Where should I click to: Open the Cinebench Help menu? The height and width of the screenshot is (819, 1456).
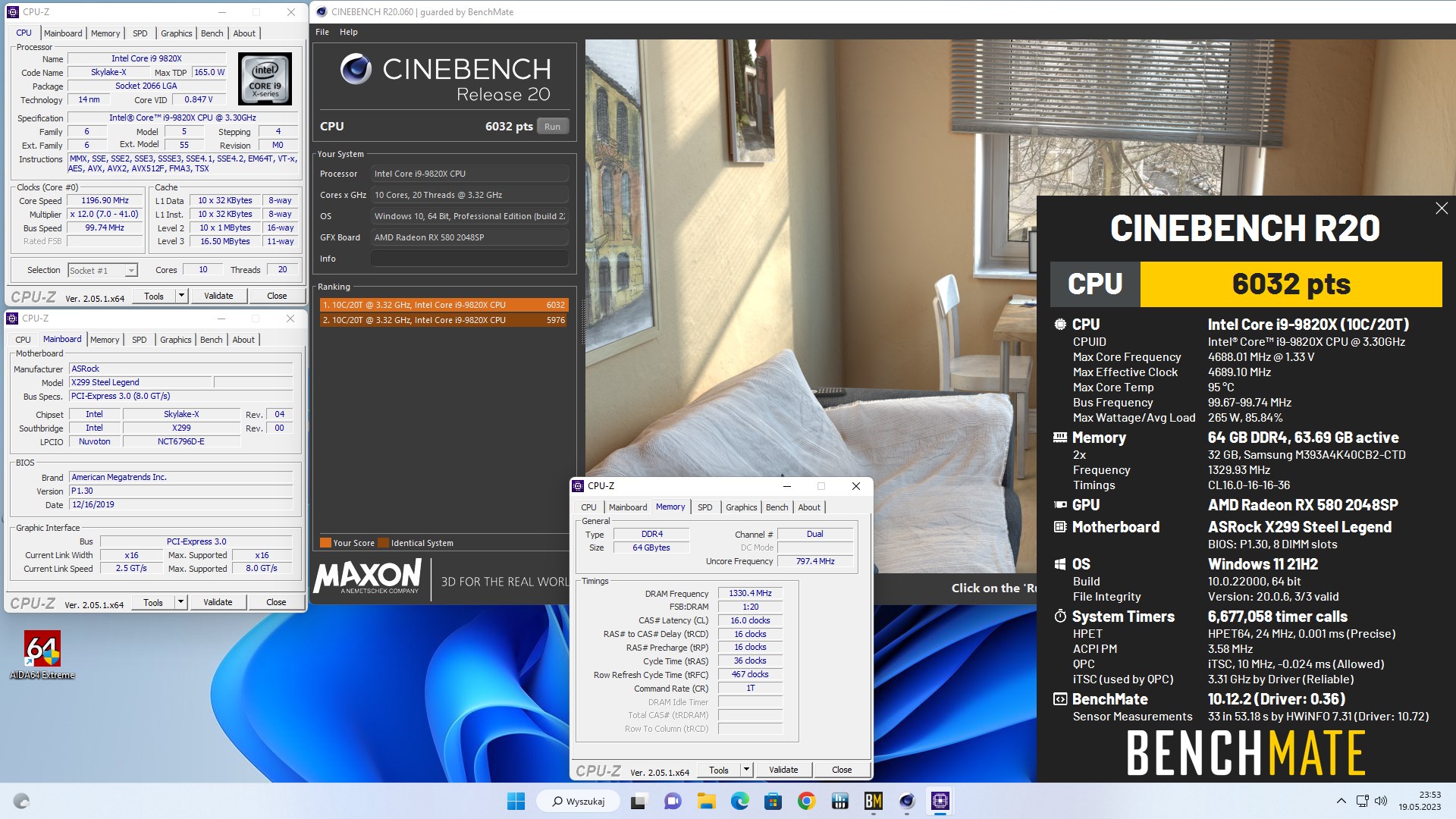[x=349, y=32]
